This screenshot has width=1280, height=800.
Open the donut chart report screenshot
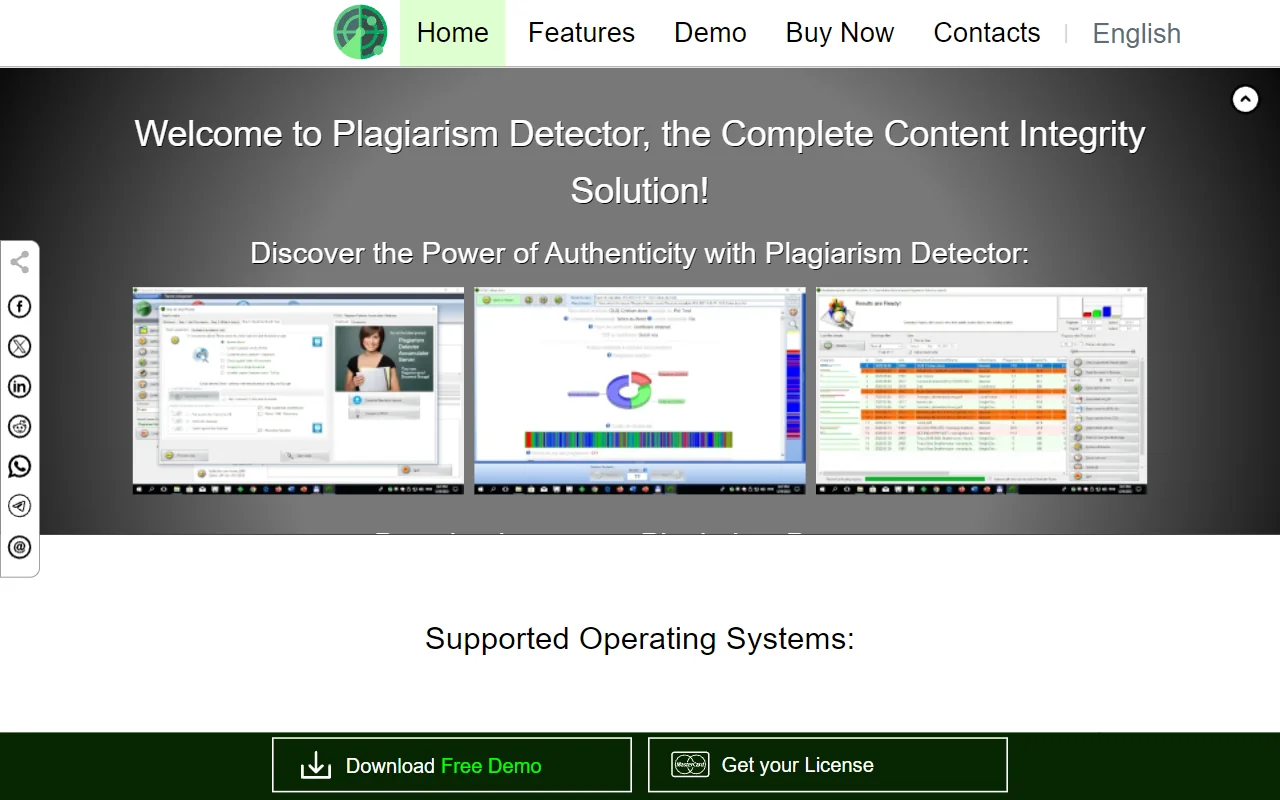(640, 391)
